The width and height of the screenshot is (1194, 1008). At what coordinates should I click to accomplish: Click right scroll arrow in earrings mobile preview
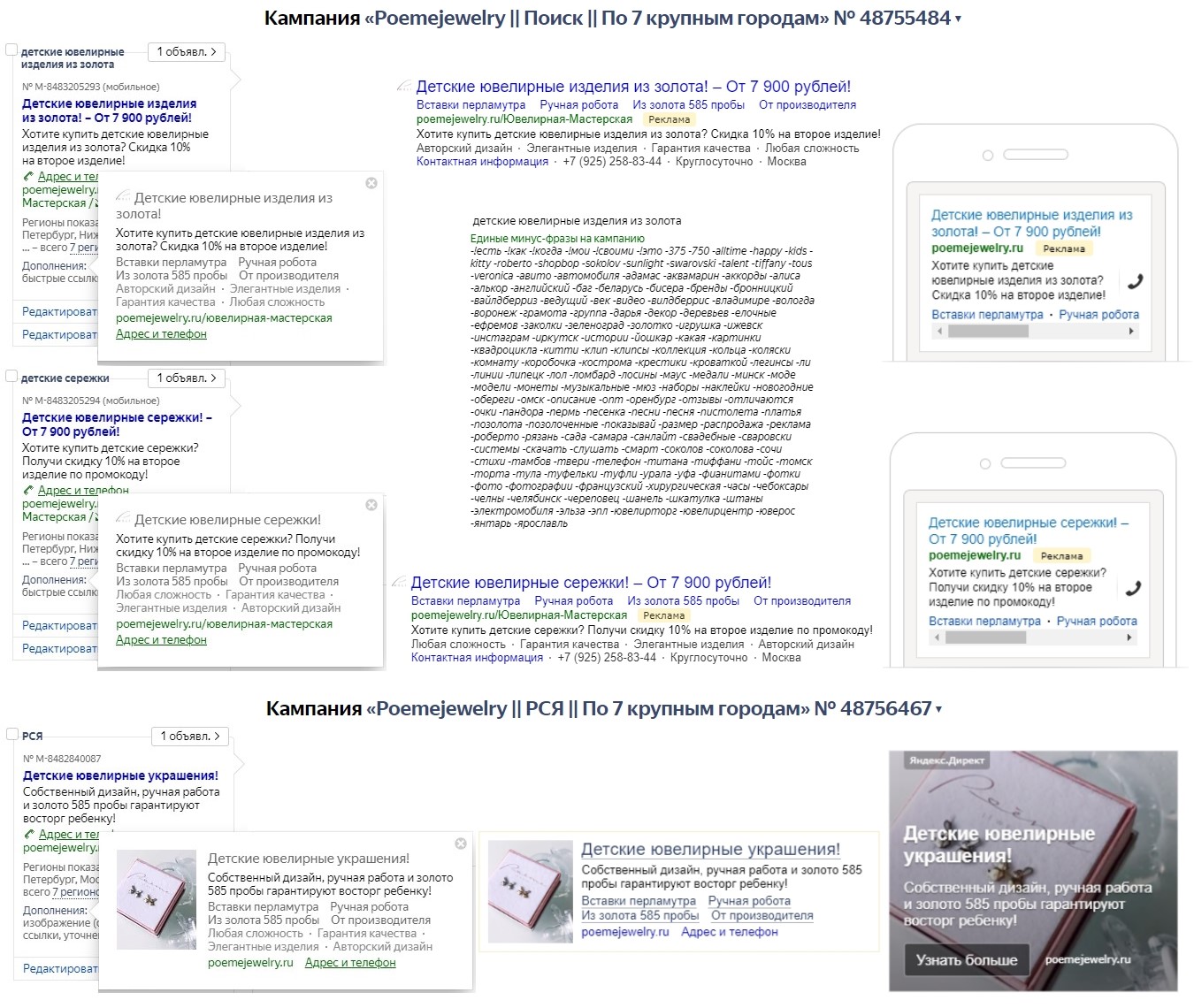pos(1129,638)
